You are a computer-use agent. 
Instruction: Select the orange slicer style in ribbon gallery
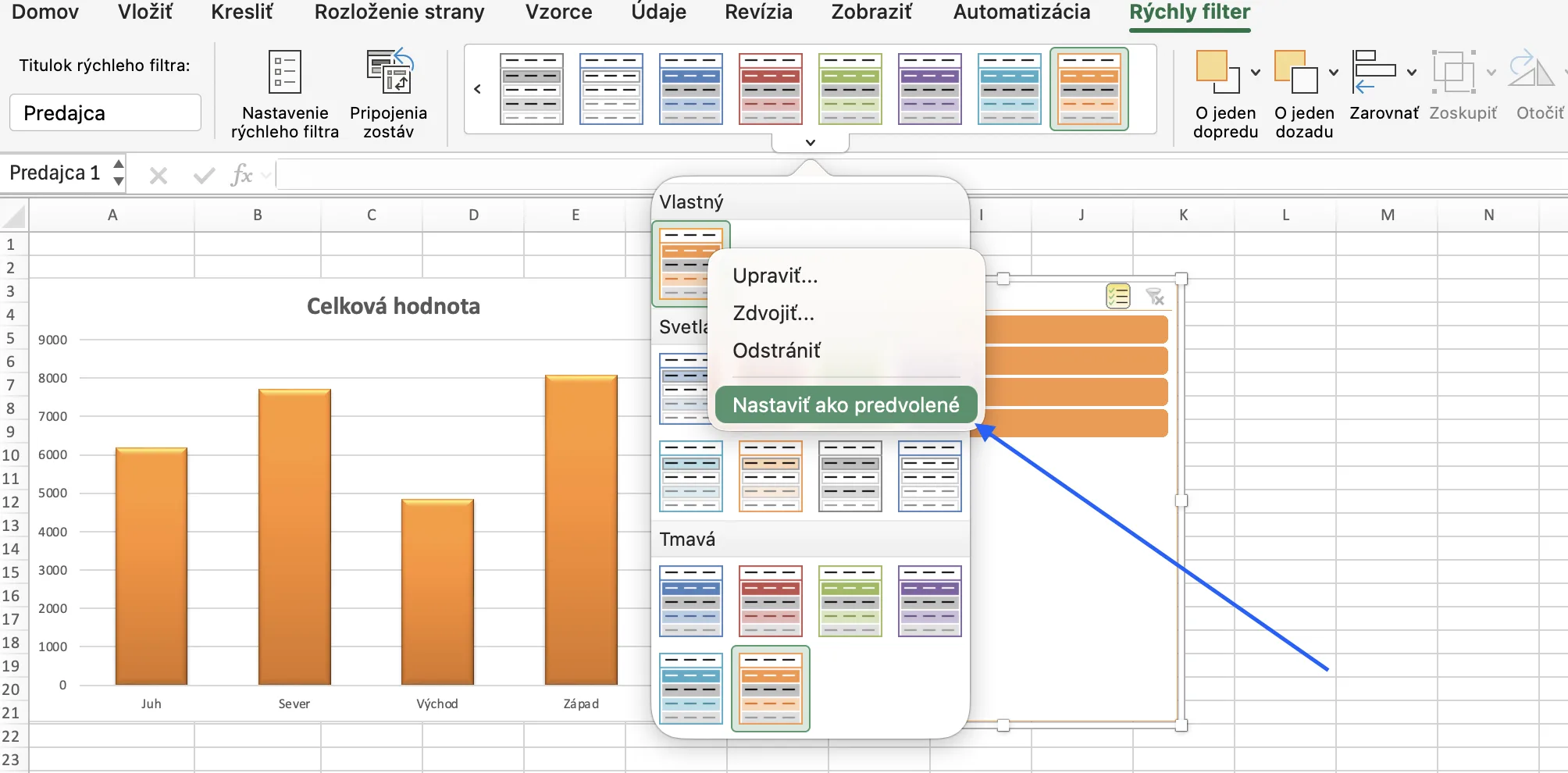pos(1089,89)
